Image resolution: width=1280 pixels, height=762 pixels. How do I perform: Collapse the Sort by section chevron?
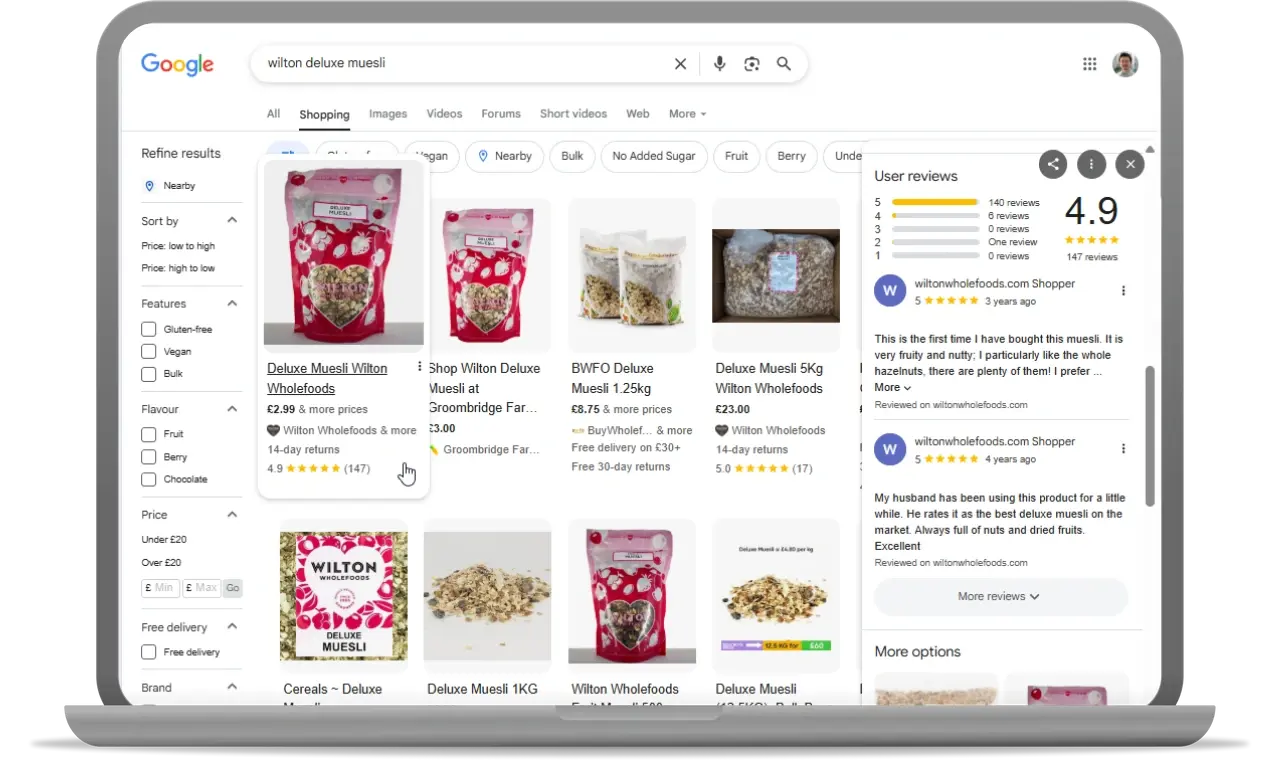(232, 220)
